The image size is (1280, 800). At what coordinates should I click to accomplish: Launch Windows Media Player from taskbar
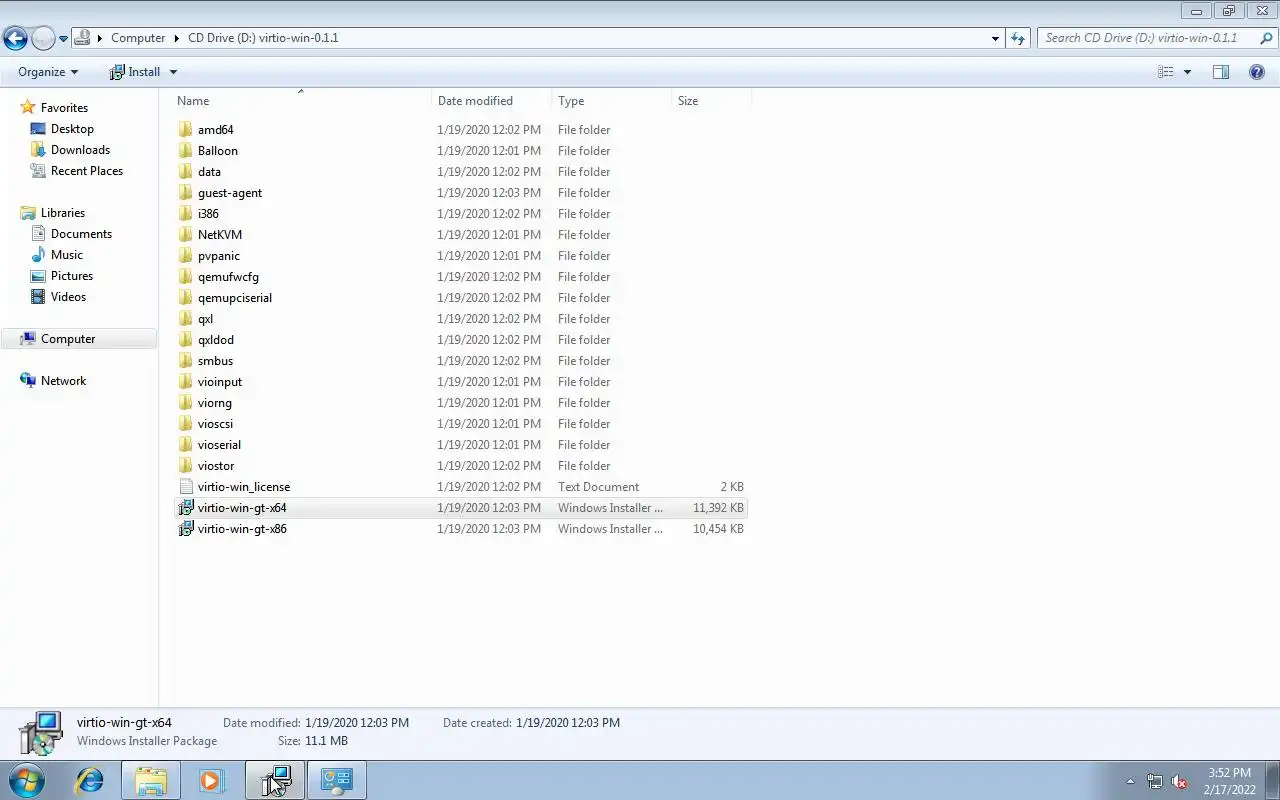pyautogui.click(x=211, y=780)
